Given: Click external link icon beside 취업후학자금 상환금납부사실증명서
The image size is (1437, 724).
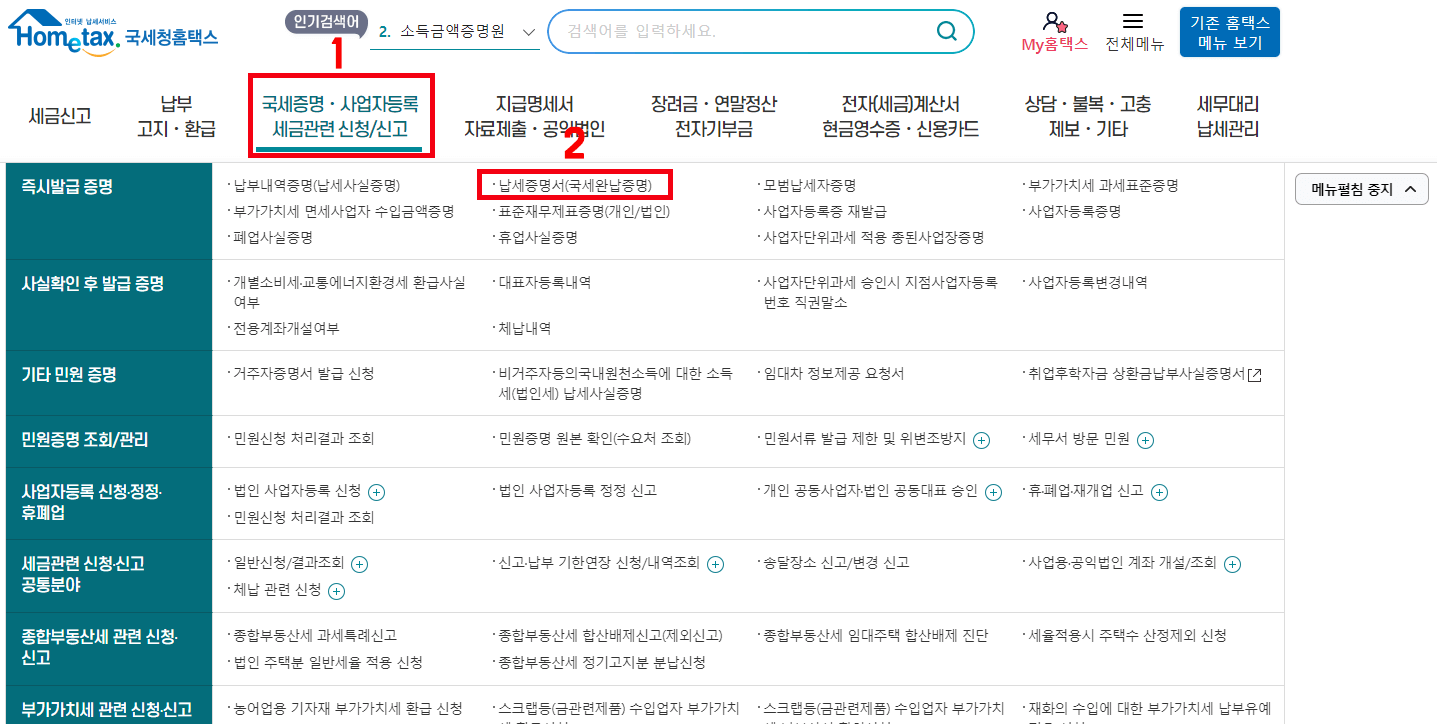Looking at the screenshot, I should tap(1255, 374).
